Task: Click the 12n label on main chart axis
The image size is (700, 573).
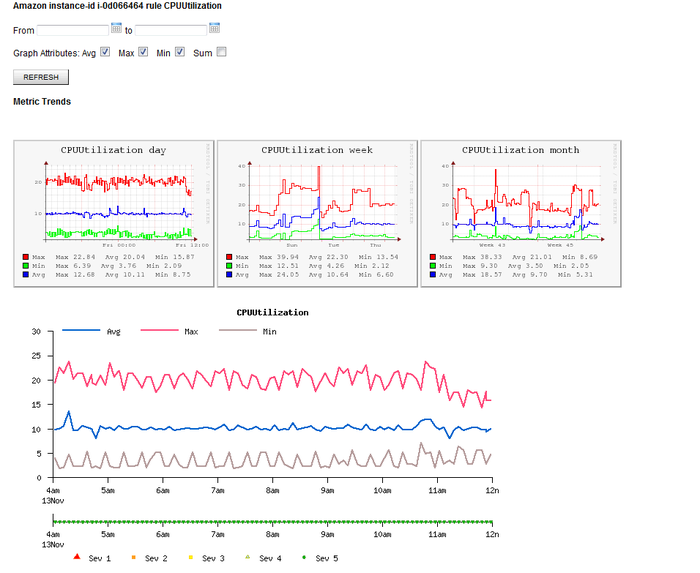Action: point(492,490)
